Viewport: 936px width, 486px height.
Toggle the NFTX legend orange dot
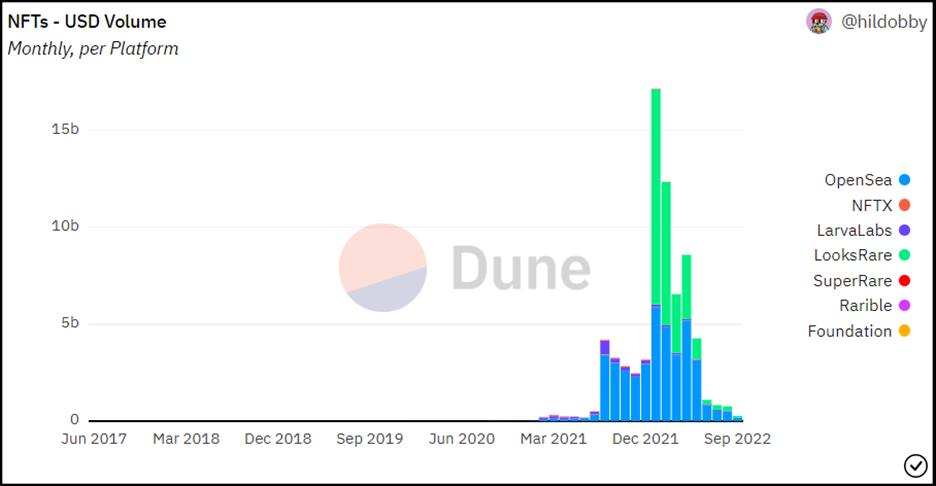904,205
